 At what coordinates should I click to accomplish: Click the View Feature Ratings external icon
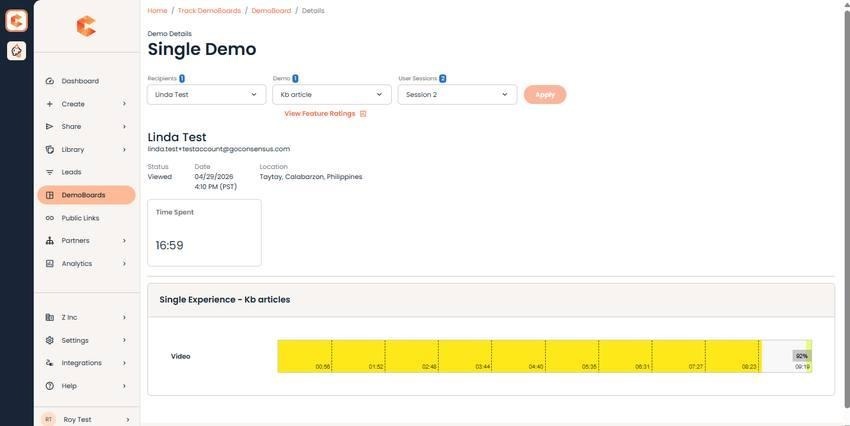363,114
